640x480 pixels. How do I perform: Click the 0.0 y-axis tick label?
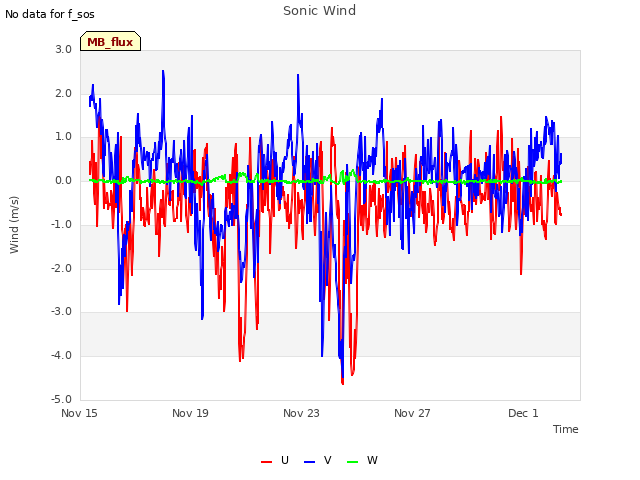point(63,180)
